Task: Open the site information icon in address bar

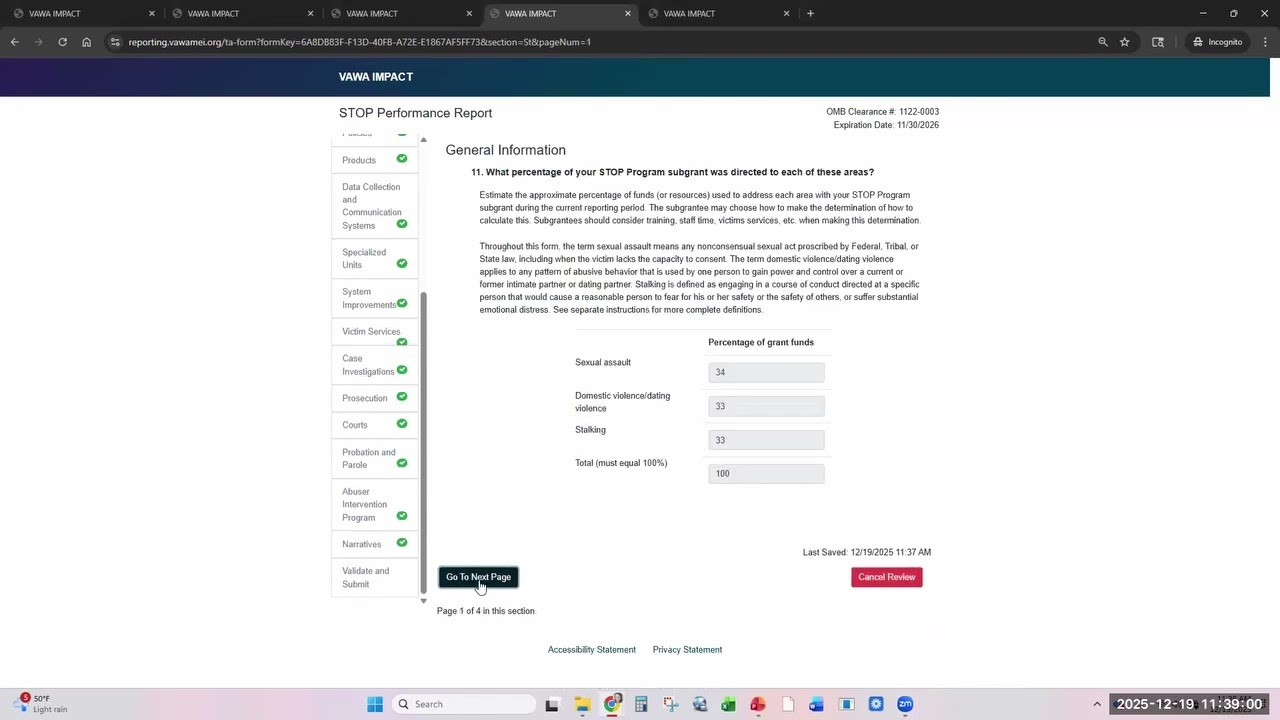Action: [x=115, y=42]
